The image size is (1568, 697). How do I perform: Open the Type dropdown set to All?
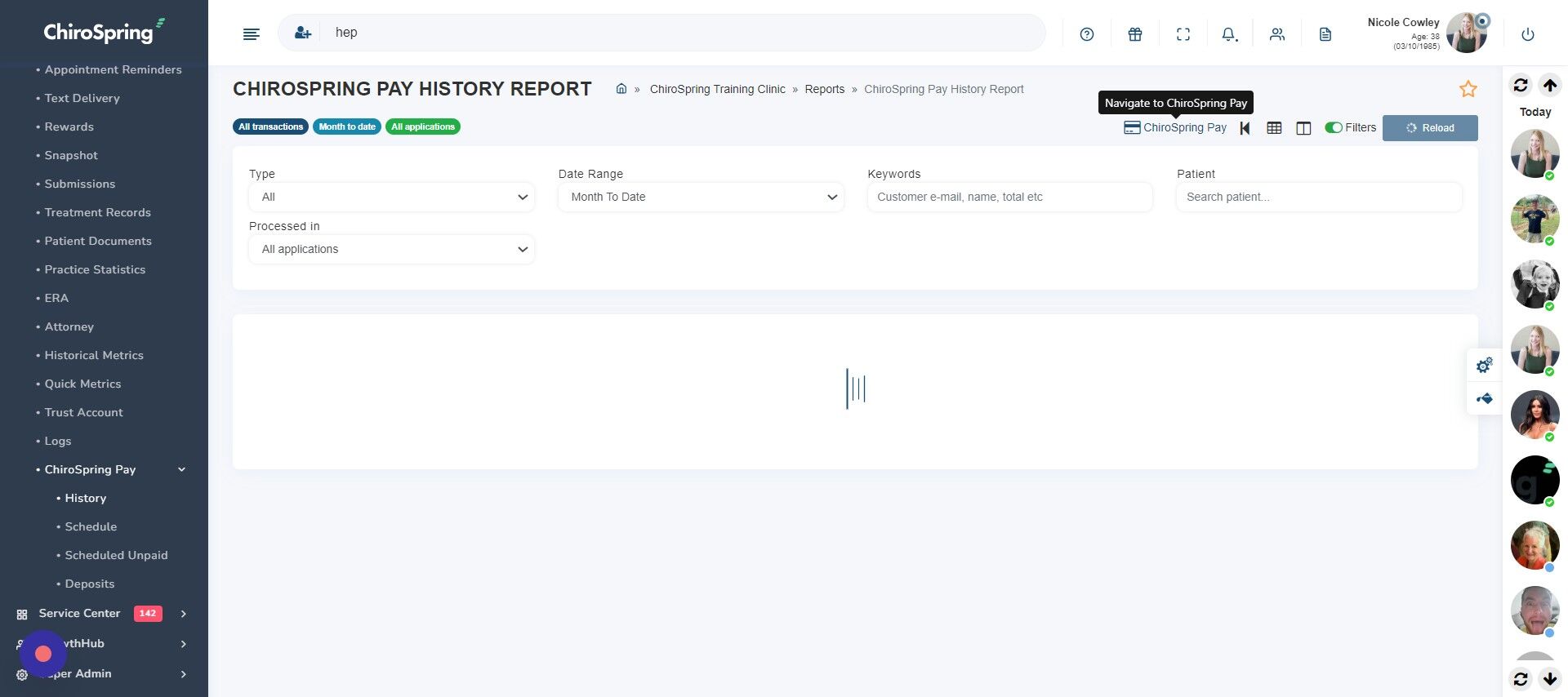tap(391, 197)
